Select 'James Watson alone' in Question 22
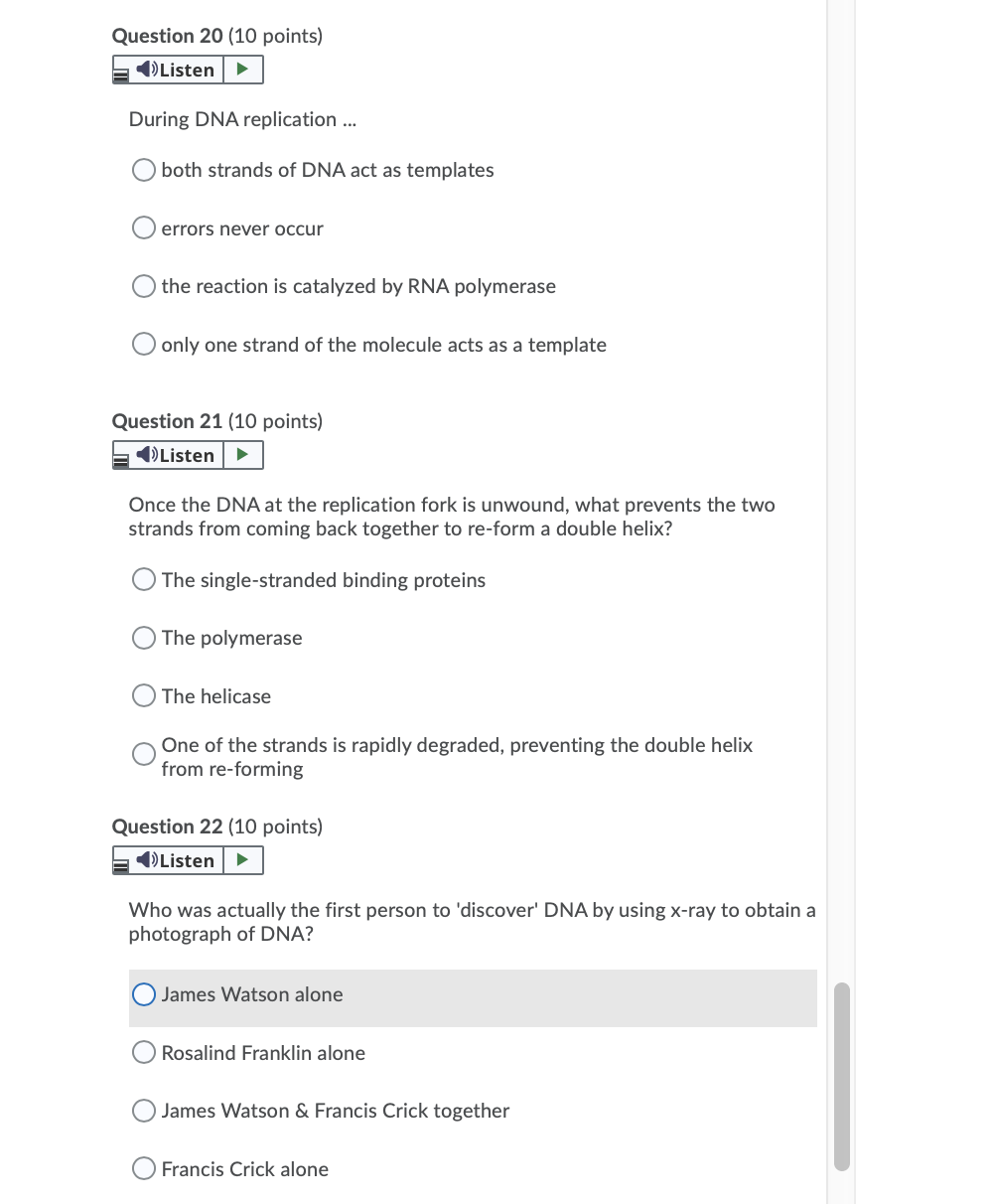The image size is (993, 1204). 143,993
